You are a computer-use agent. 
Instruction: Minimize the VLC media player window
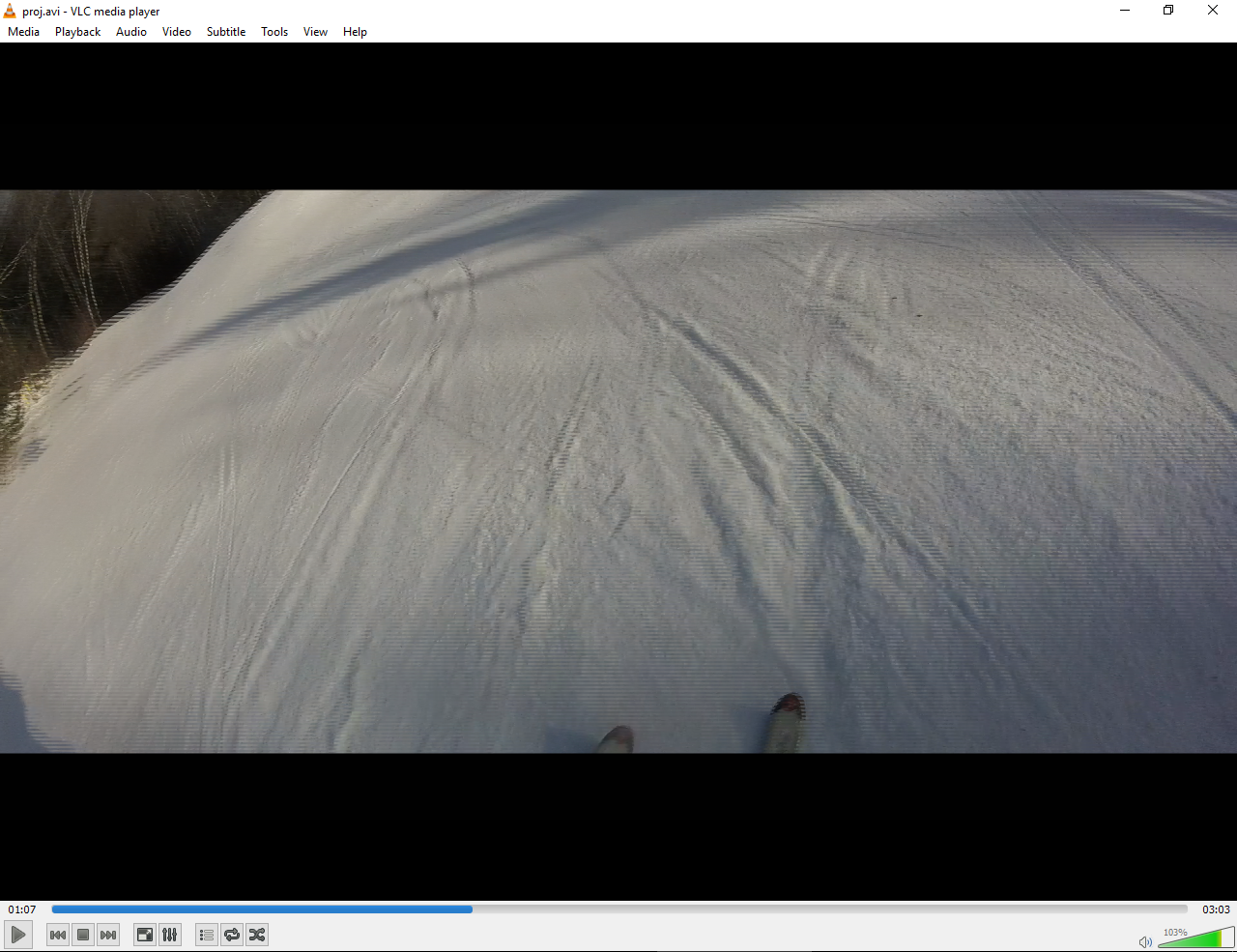pos(1125,11)
